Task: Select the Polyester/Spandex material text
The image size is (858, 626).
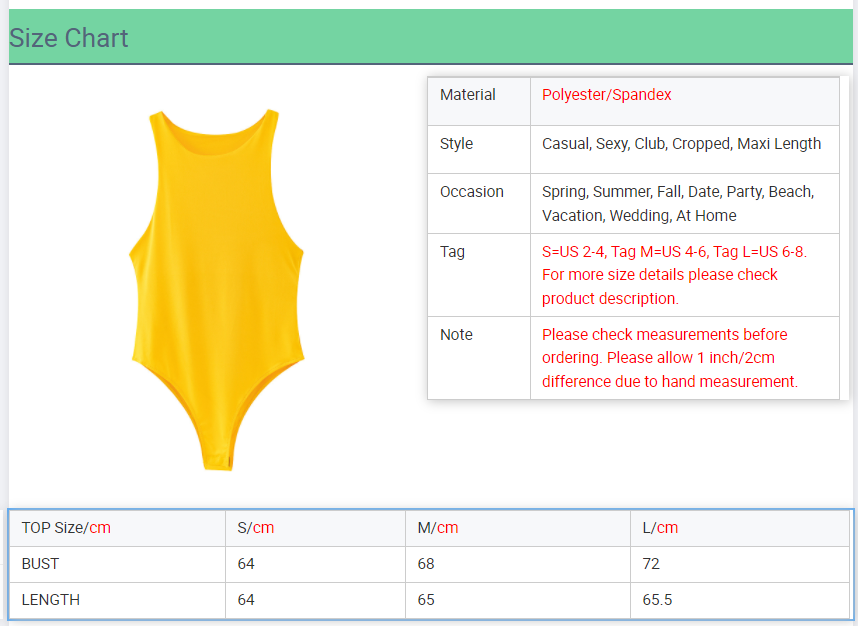Action: (x=607, y=95)
